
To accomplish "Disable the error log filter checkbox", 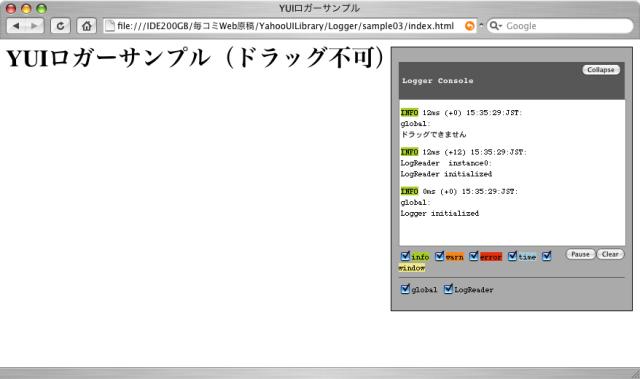I will (473, 256).
